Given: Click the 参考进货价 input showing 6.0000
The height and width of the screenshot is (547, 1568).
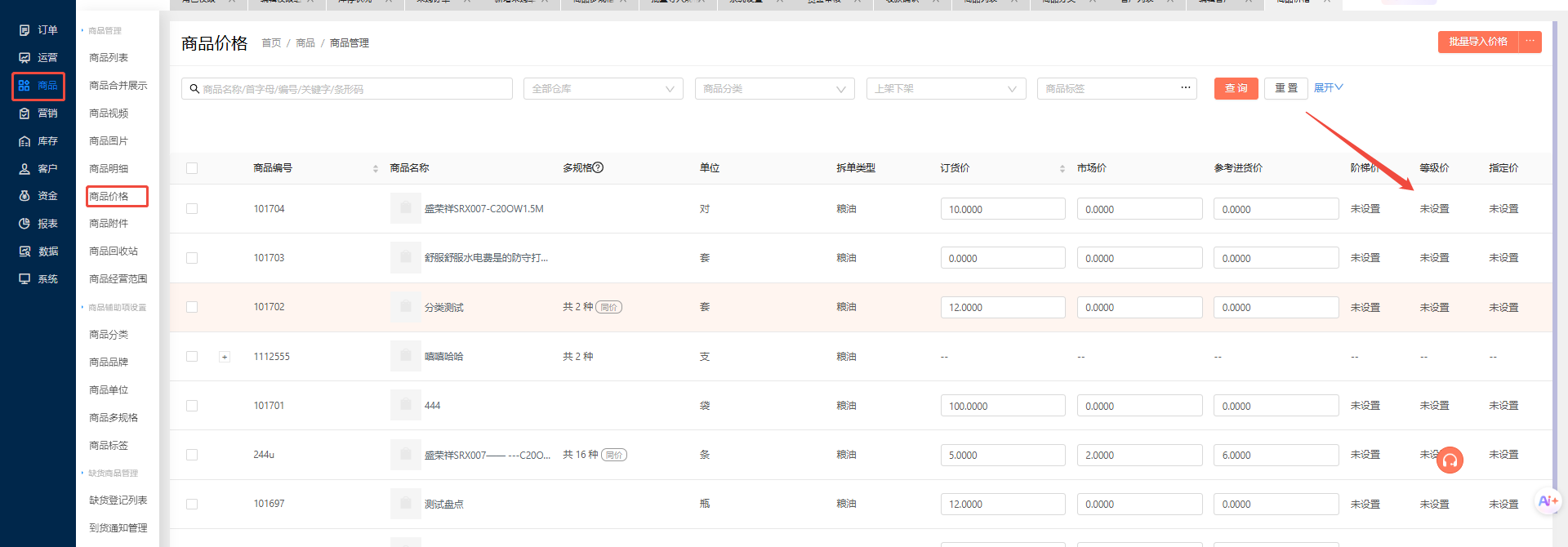Looking at the screenshot, I should point(1276,455).
